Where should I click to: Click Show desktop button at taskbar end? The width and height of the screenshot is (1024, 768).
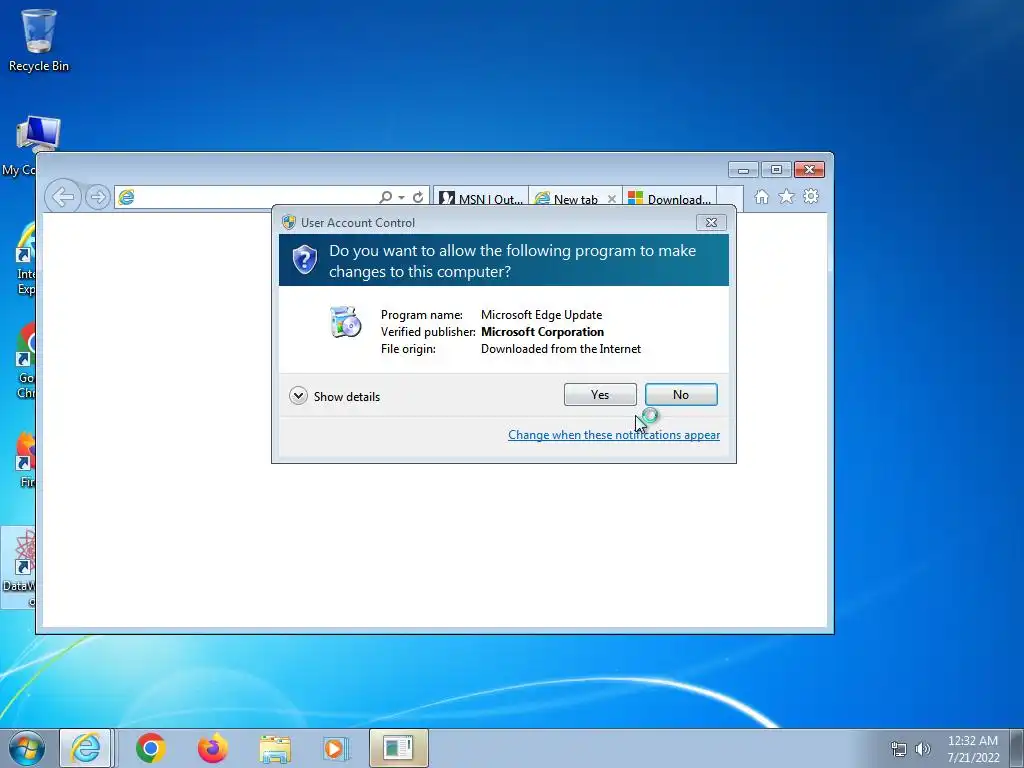1017,748
